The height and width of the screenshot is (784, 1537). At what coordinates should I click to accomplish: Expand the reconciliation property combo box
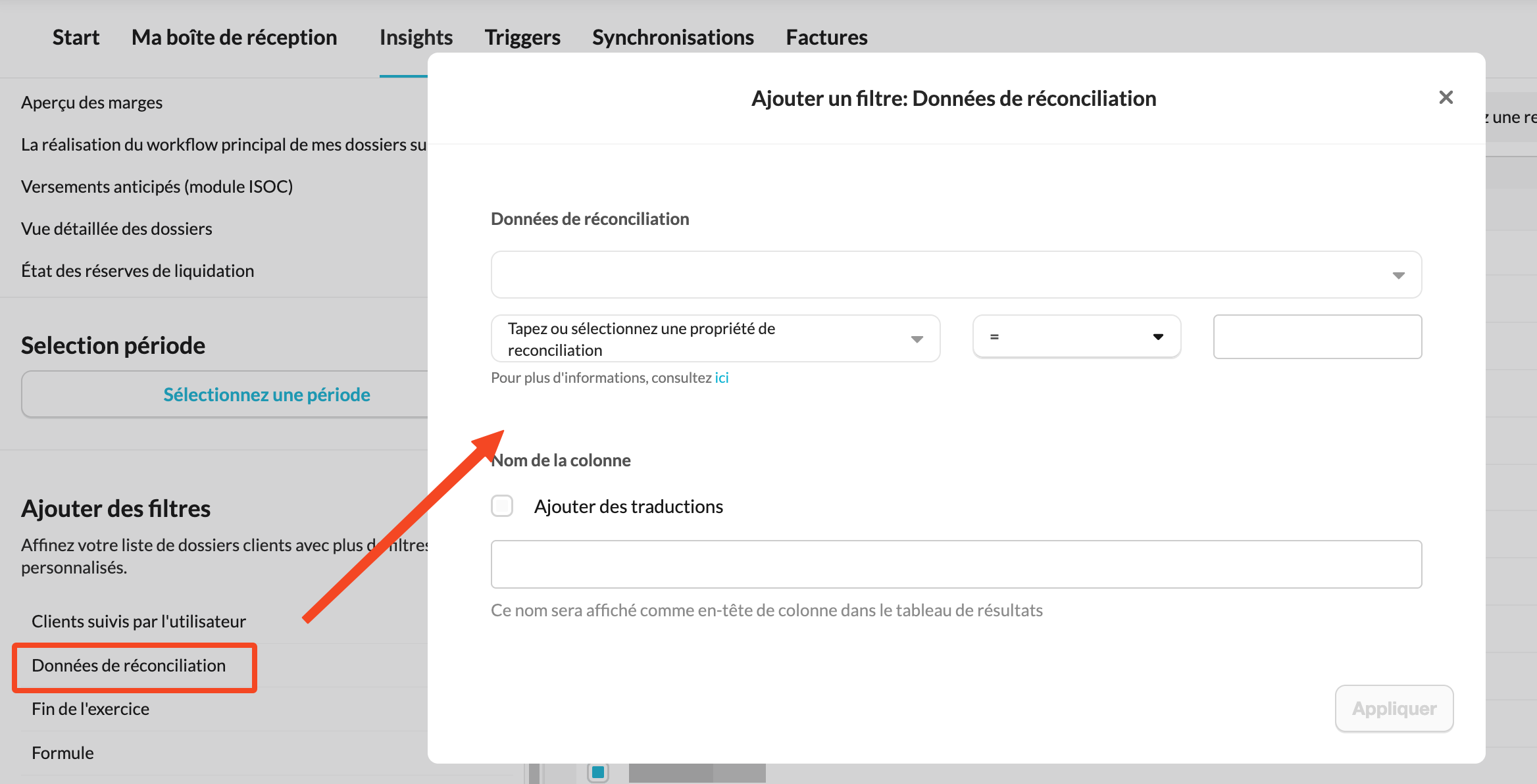click(x=715, y=339)
